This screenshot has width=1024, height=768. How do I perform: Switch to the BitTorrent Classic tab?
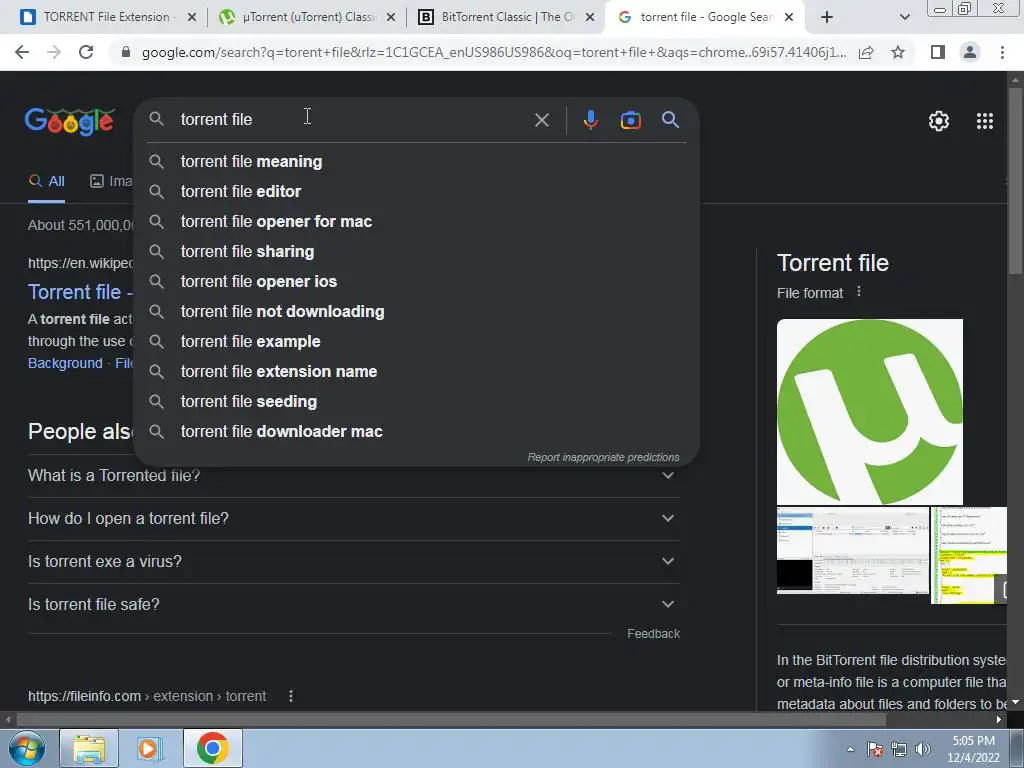pos(507,17)
